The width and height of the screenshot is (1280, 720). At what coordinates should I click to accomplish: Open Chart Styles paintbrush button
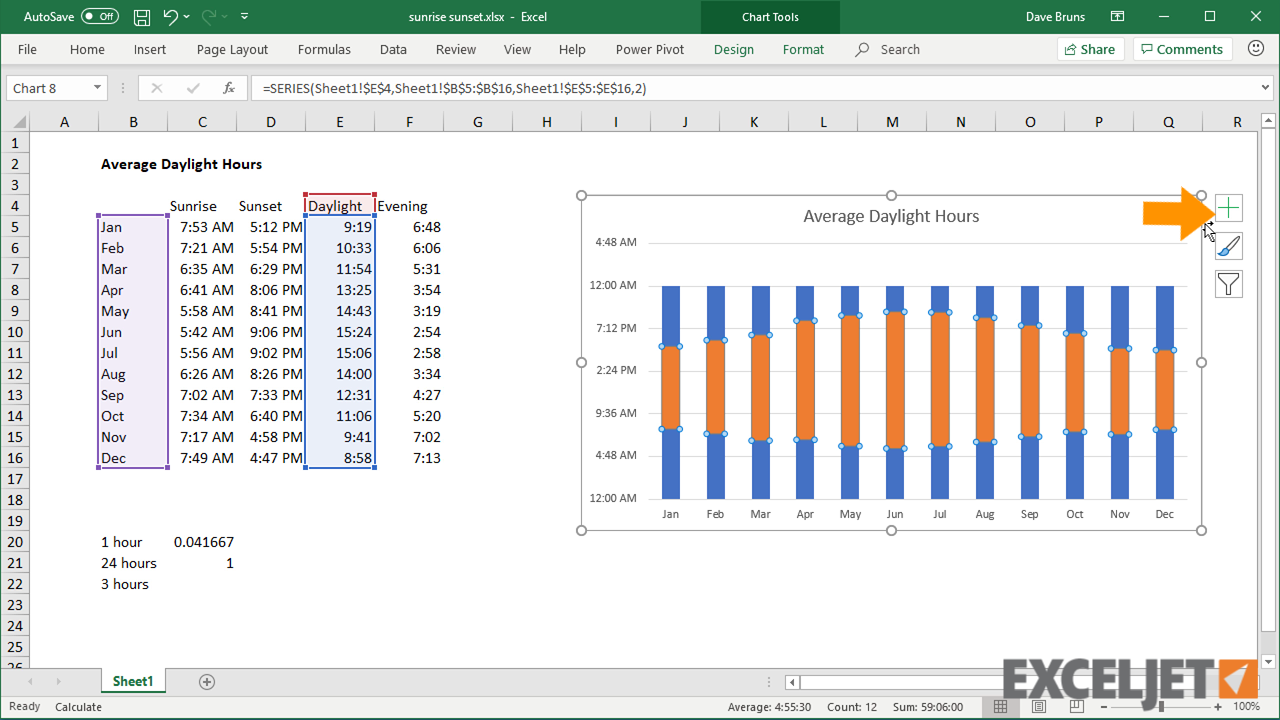pyautogui.click(x=1228, y=246)
